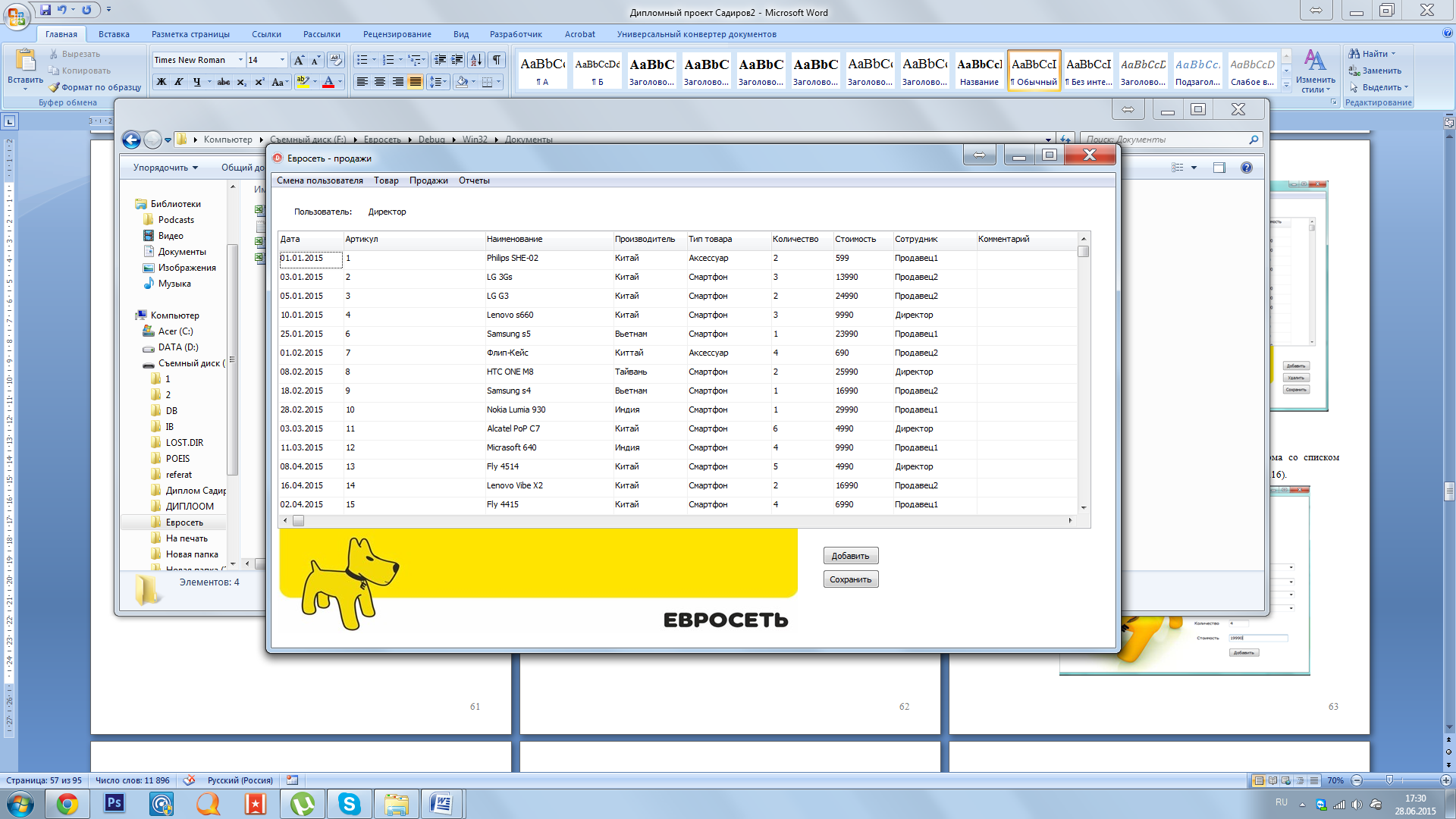Click Найти in the ribbon
1456x819 pixels.
coord(1372,54)
